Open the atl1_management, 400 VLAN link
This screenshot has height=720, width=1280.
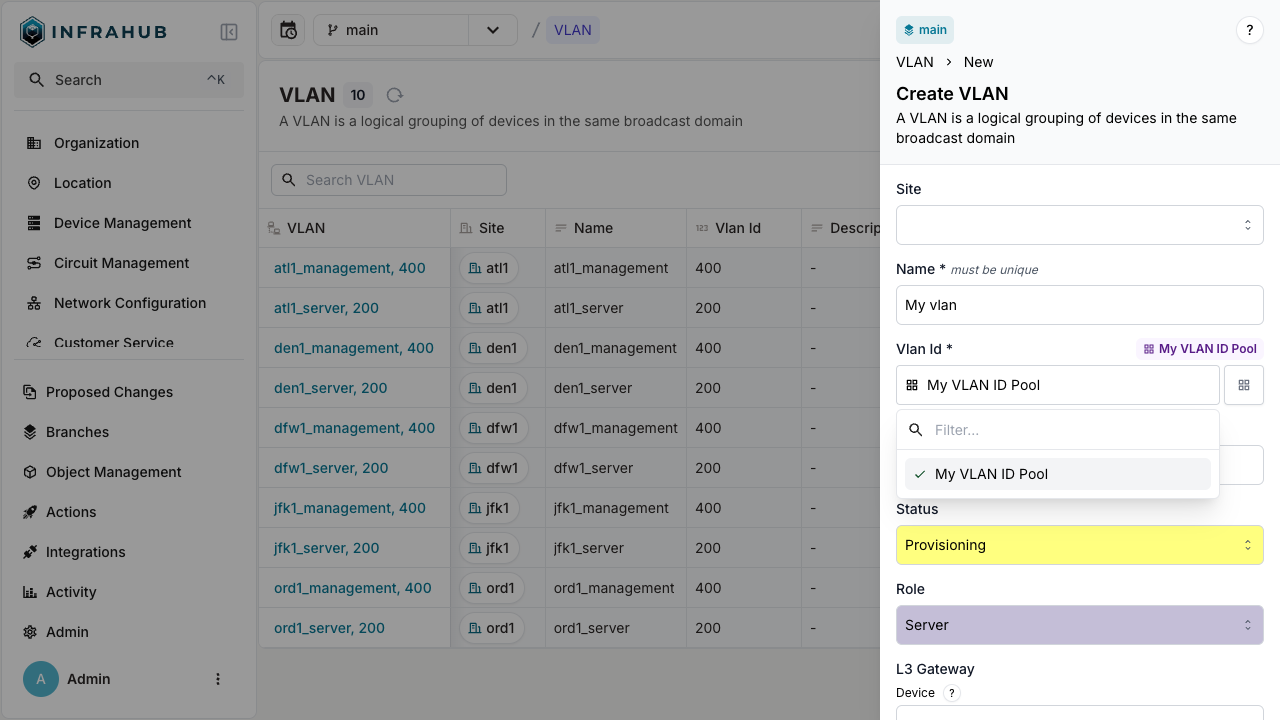349,268
